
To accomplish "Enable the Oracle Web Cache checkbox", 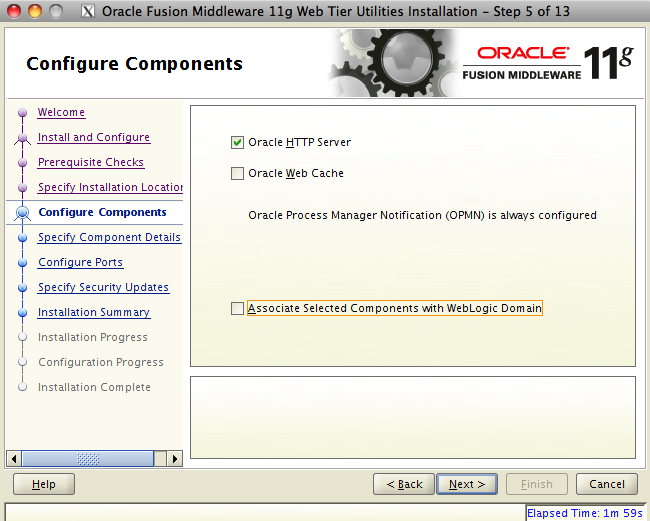I will pyautogui.click(x=237, y=174).
